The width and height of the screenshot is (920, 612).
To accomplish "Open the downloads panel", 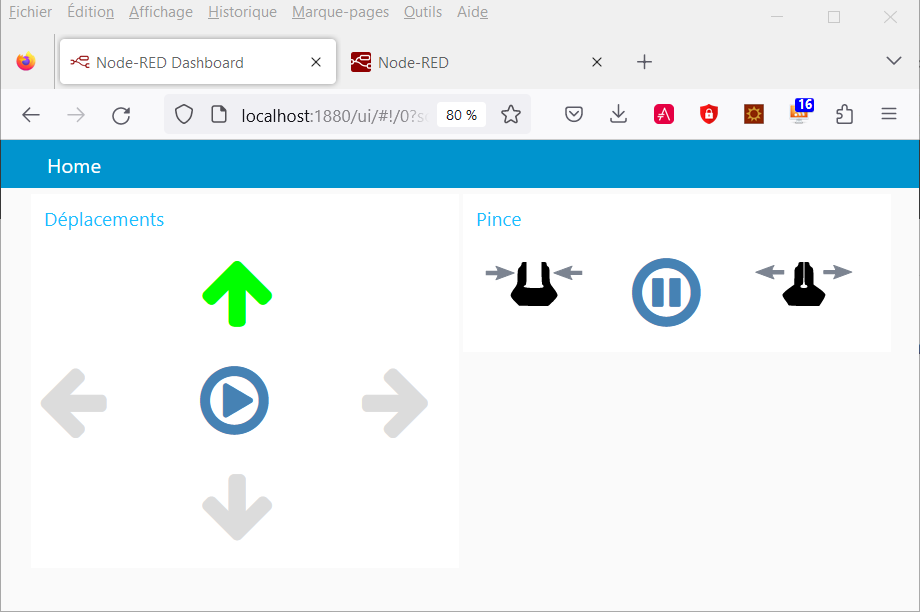I will coord(618,114).
